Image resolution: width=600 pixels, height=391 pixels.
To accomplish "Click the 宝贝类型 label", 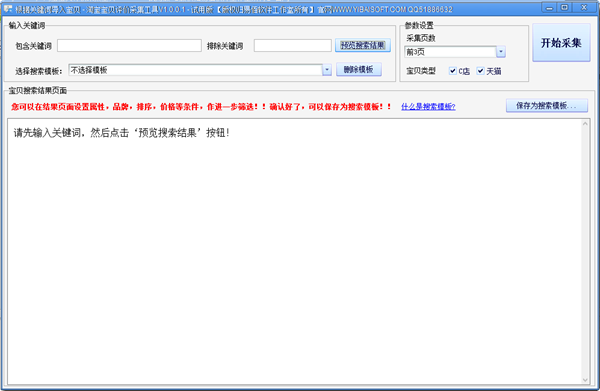I will tap(421, 71).
